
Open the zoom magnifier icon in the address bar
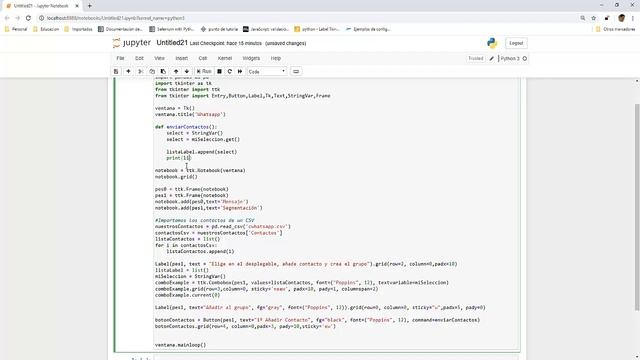tap(582, 18)
